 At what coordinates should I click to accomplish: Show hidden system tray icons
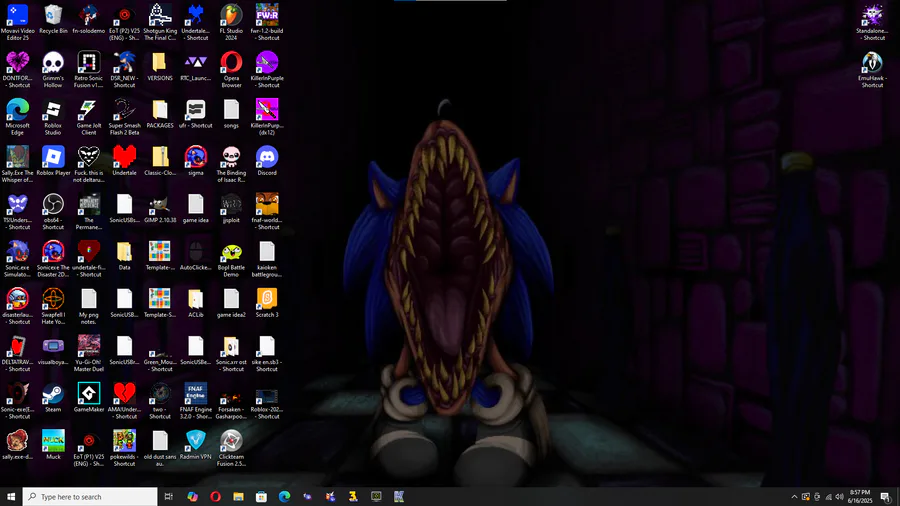pos(794,497)
